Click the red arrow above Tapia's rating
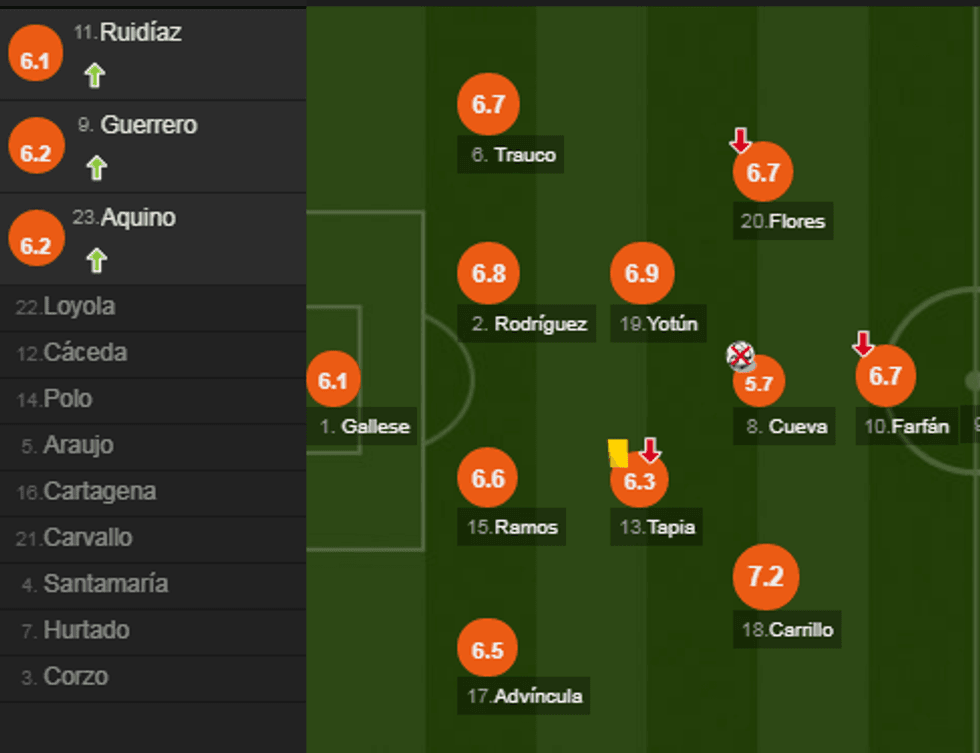 (650, 451)
